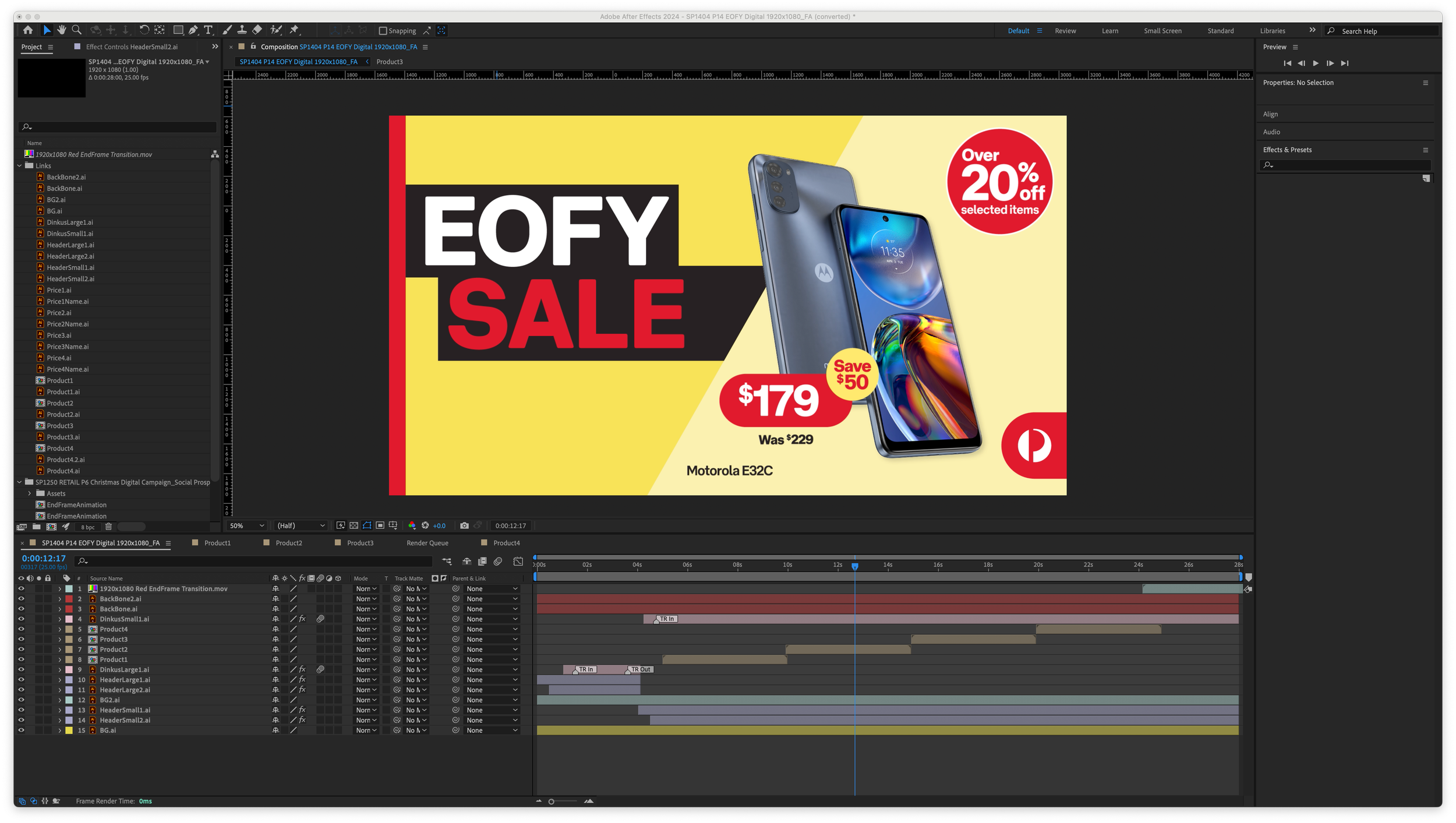Collapse the Links folder
This screenshot has width=1456, height=823.
(20, 165)
